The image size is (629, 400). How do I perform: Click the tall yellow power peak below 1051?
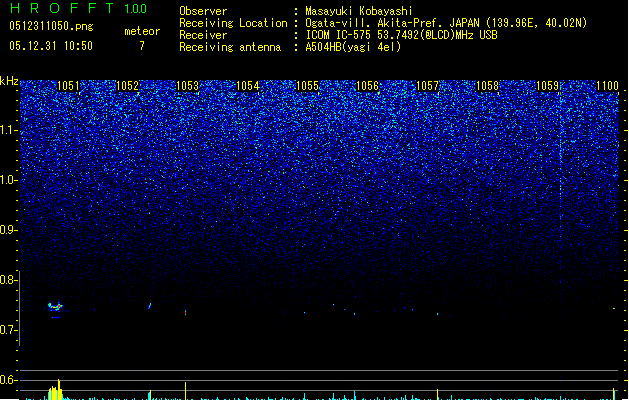pyautogui.click(x=59, y=389)
